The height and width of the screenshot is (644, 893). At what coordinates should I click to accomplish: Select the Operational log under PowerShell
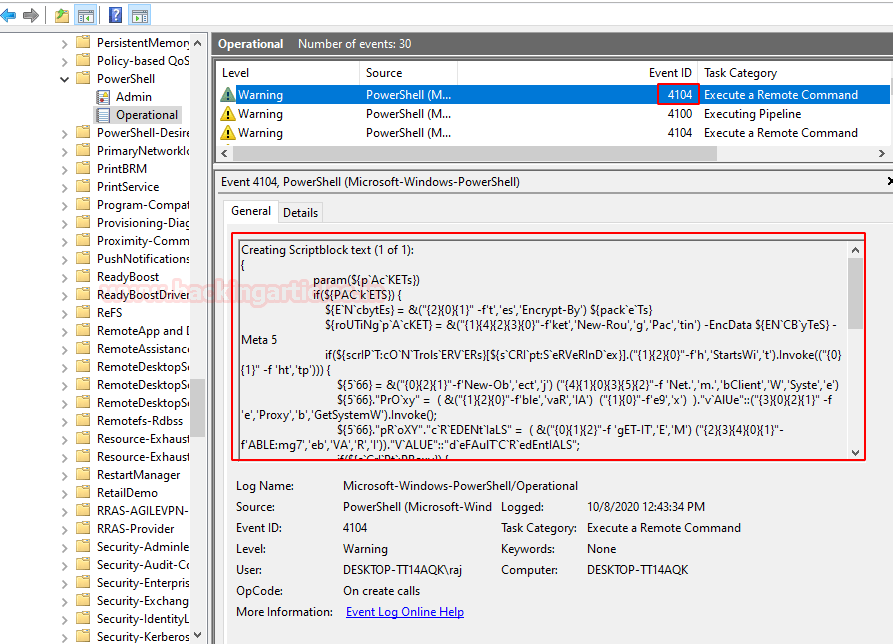pyautogui.click(x=146, y=115)
